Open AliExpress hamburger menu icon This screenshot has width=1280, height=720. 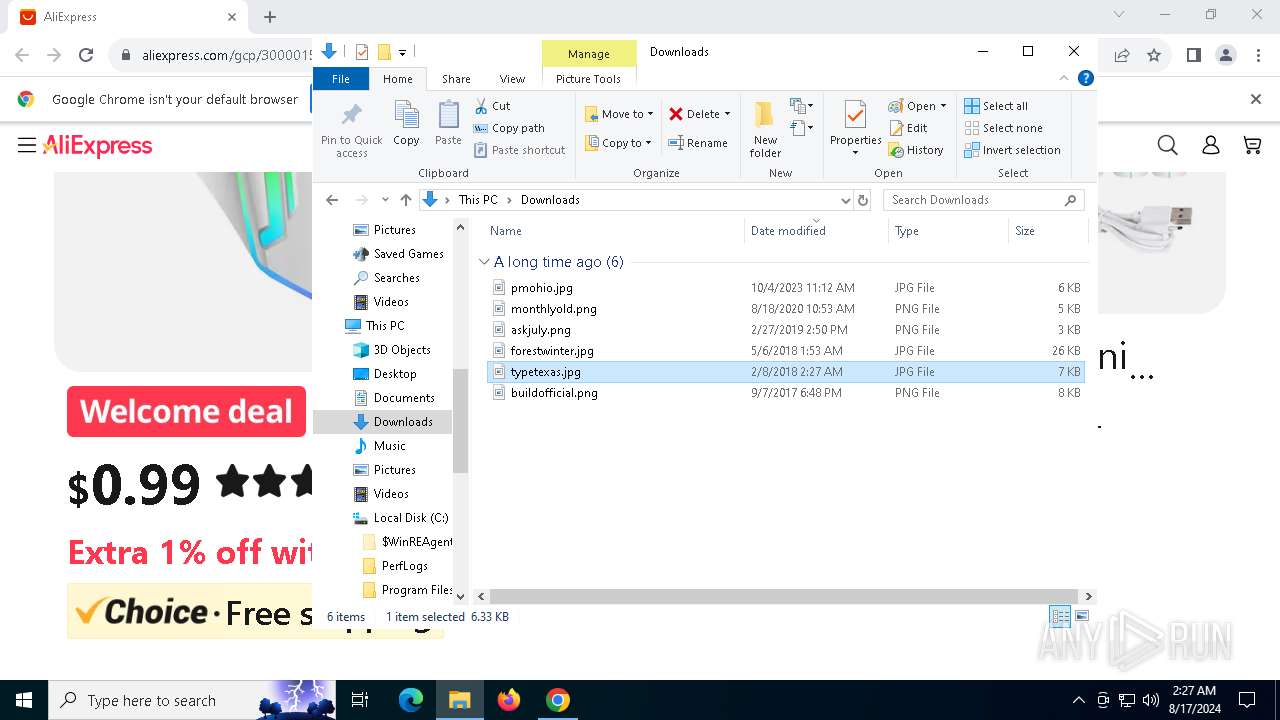coord(27,146)
